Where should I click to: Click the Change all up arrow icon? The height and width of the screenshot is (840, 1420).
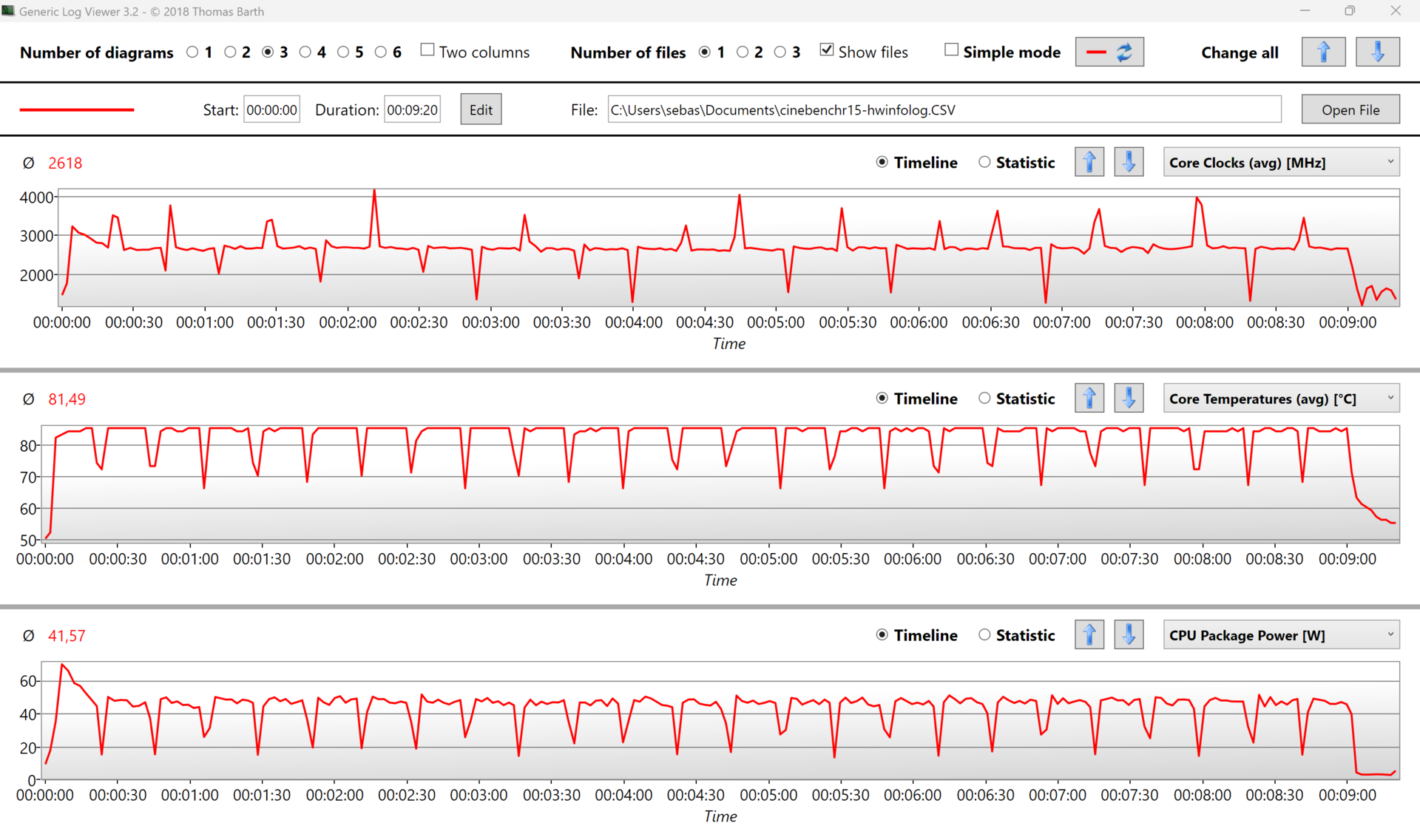pyautogui.click(x=1323, y=52)
